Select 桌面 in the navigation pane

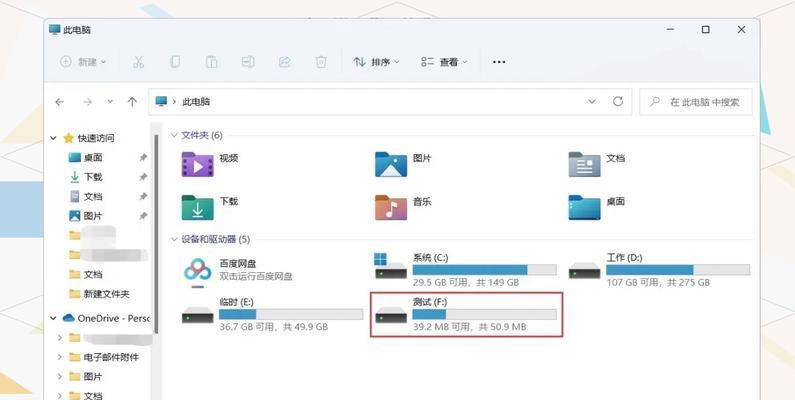tap(92, 158)
